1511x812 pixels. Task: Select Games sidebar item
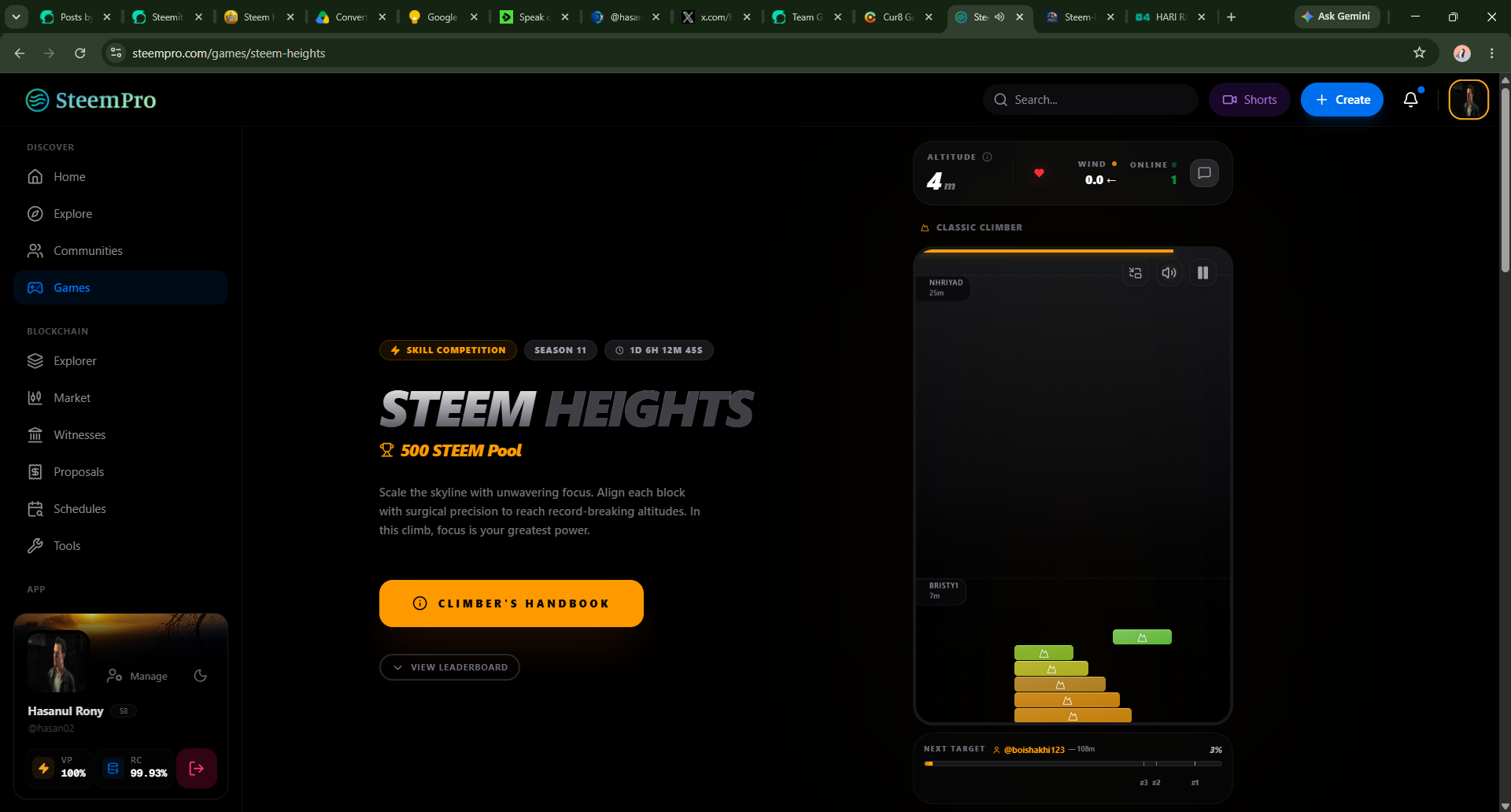(120, 288)
